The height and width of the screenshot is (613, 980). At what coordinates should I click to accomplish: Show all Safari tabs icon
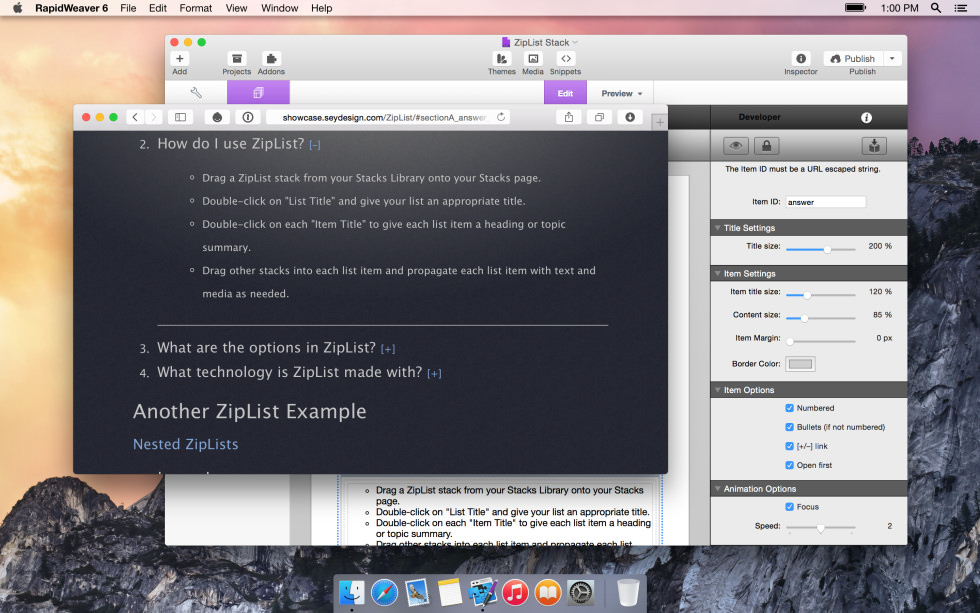pos(599,117)
